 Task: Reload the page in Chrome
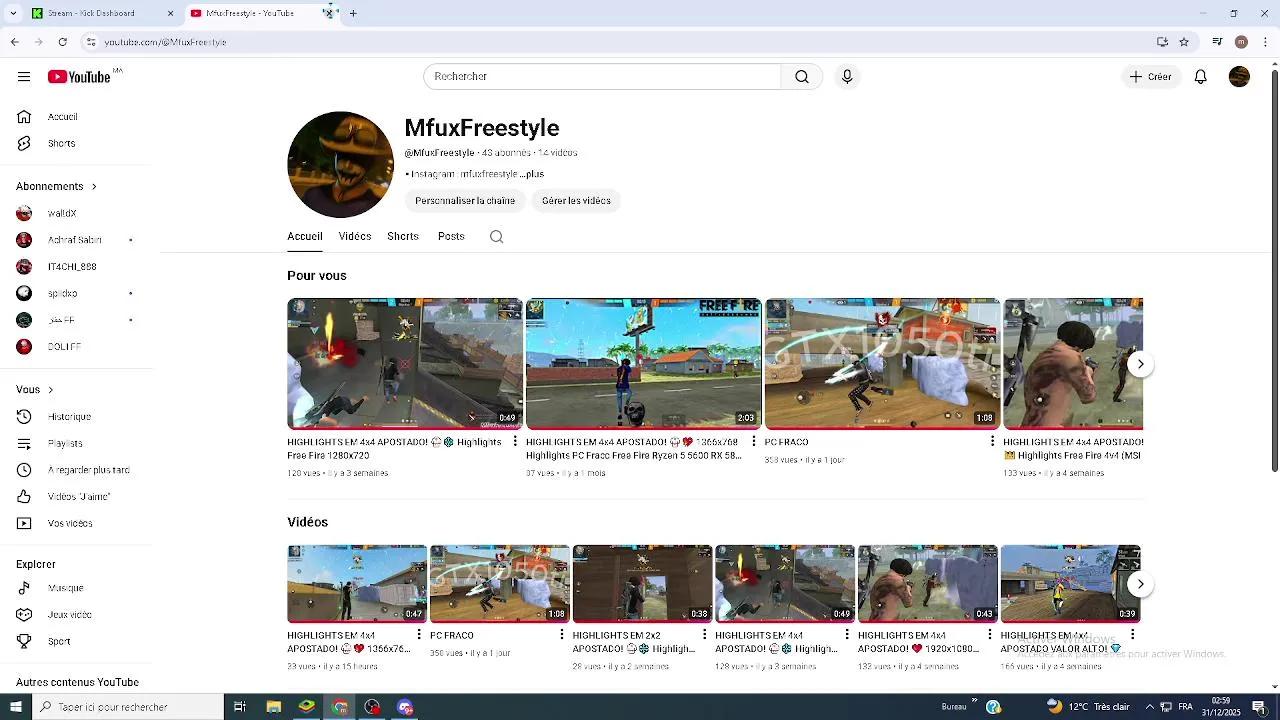click(x=62, y=42)
